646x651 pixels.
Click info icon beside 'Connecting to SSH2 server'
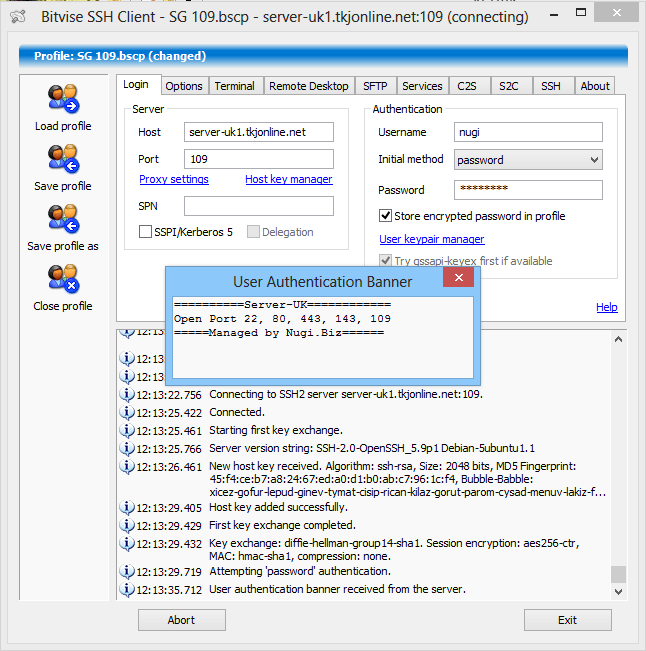(x=127, y=394)
